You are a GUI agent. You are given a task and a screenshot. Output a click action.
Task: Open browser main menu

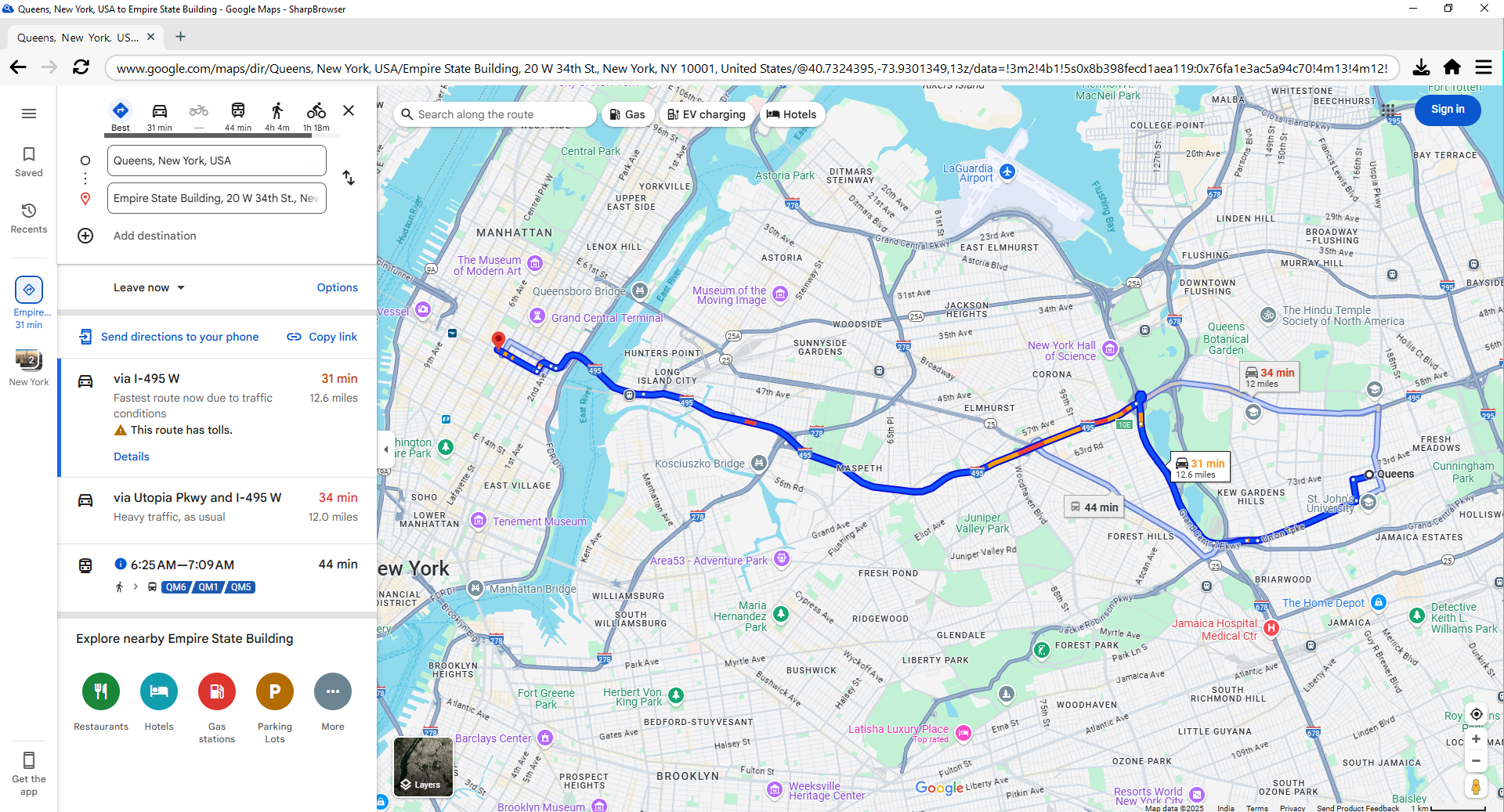coord(1484,67)
